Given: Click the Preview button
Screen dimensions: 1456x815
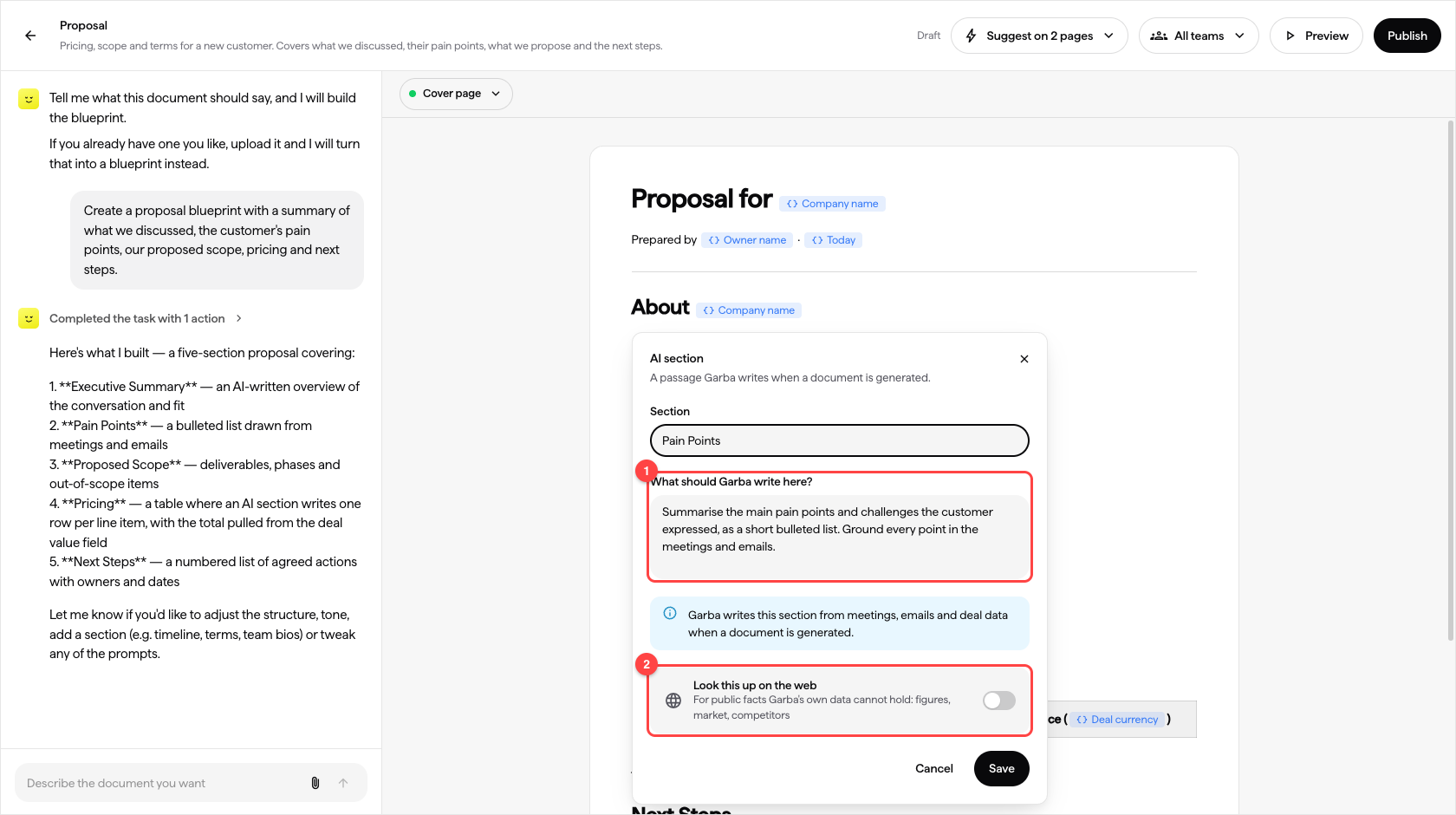Looking at the screenshot, I should [1316, 36].
